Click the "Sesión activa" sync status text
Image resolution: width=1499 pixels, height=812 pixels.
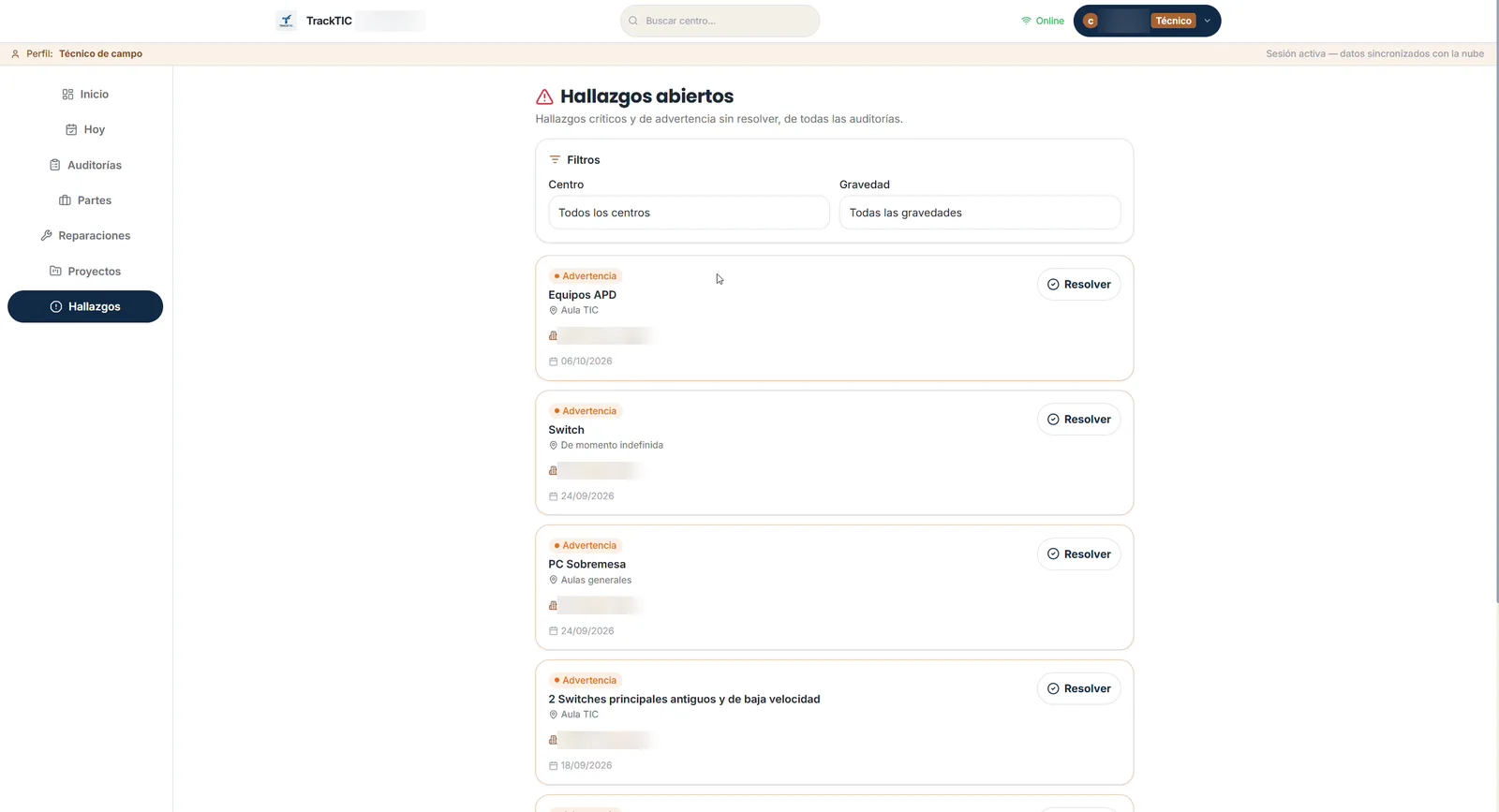coord(1374,54)
